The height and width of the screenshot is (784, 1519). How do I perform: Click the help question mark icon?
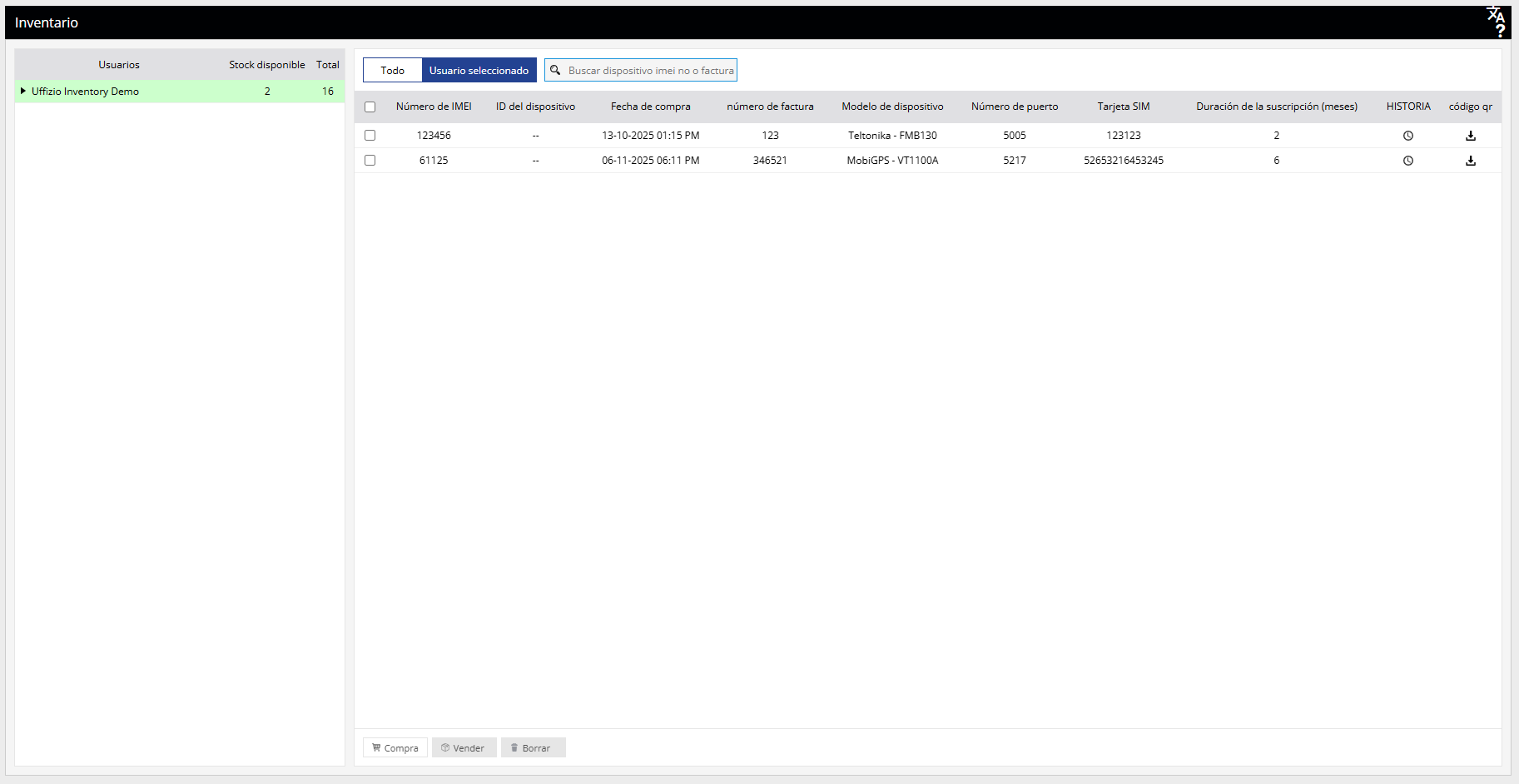[1500, 31]
